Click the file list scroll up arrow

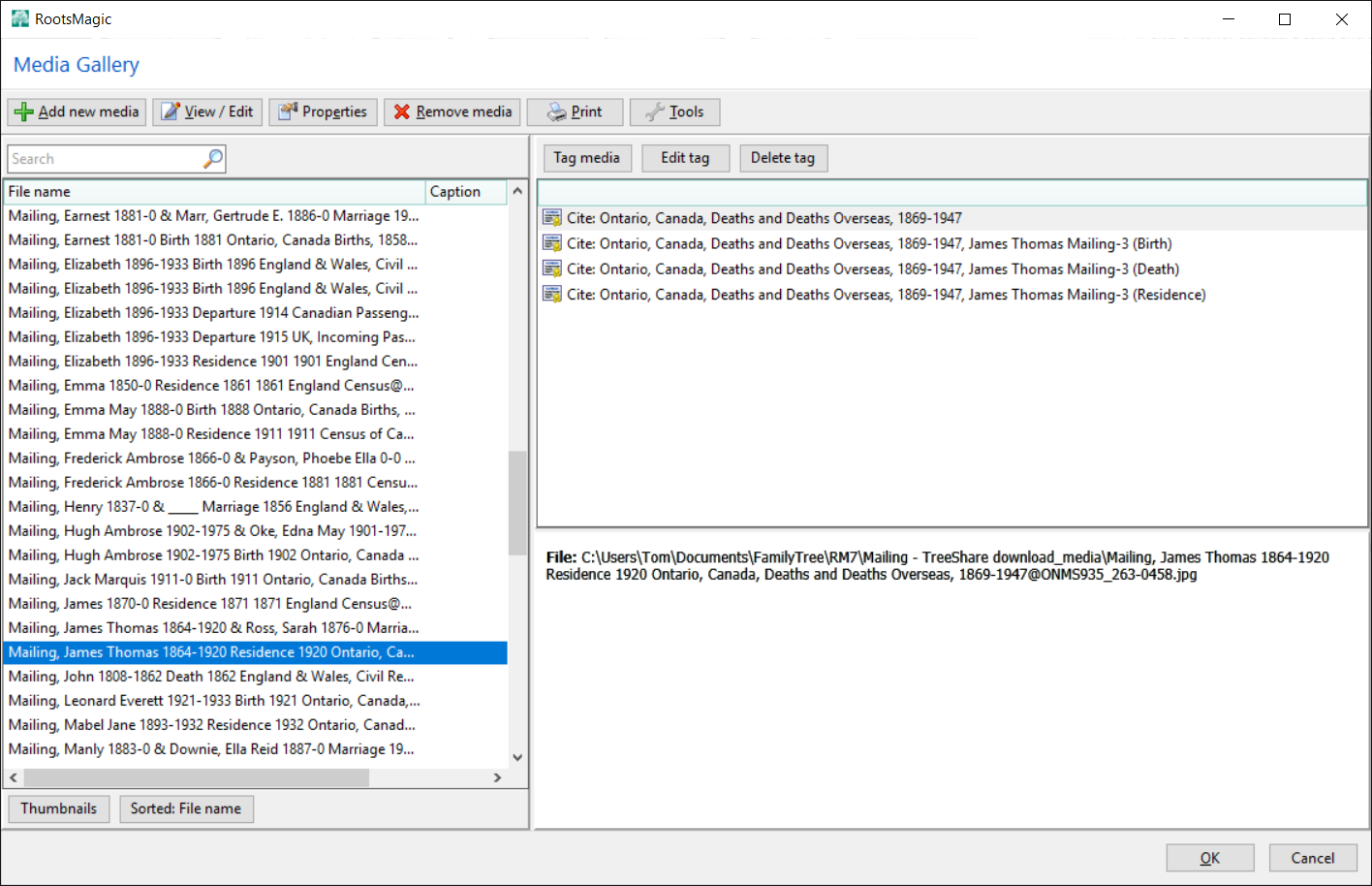click(x=517, y=191)
